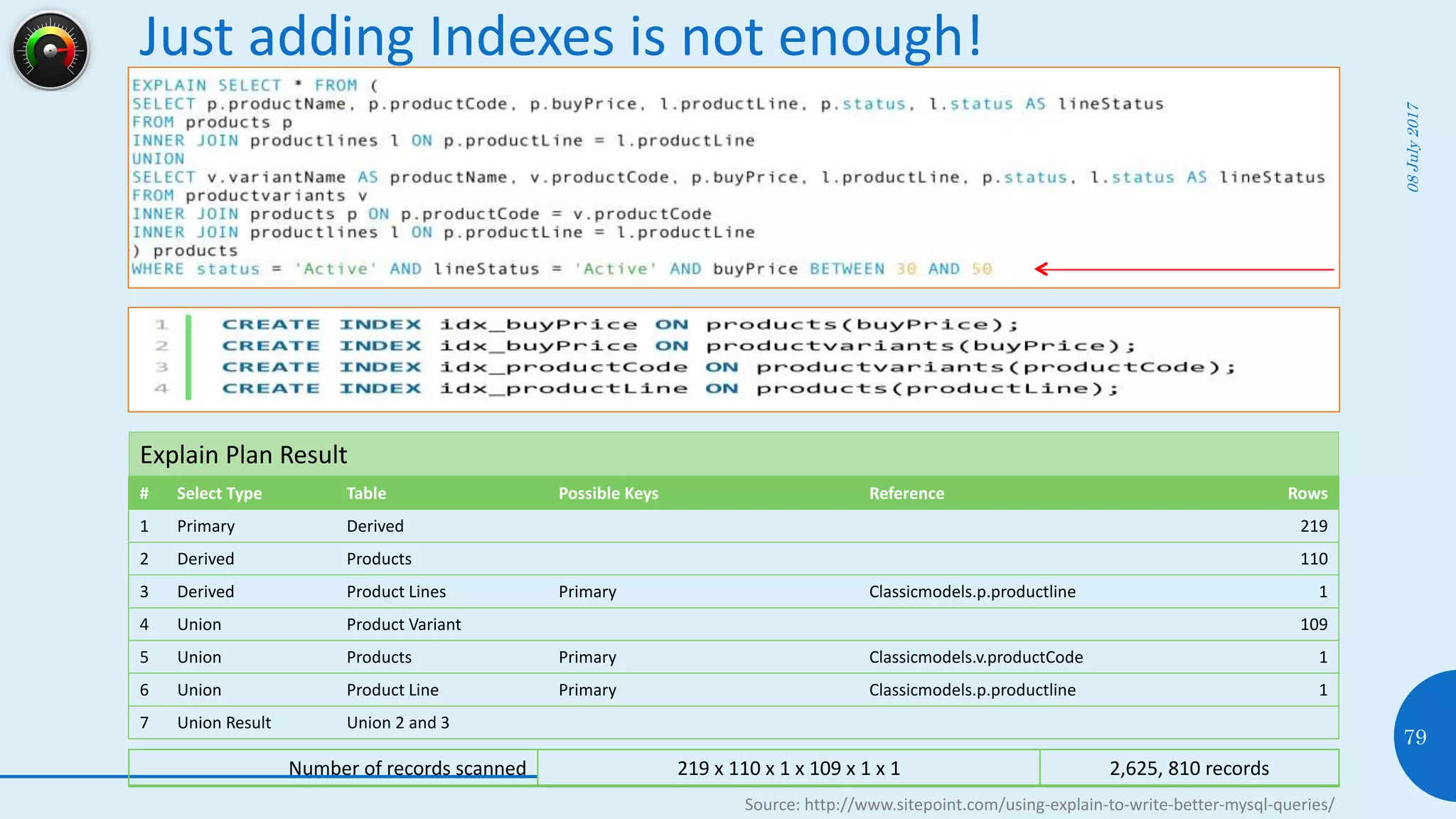Click the '219 x 110 x 1 x 109 x 1 x 1' formula
This screenshot has width=1456, height=819.
click(x=788, y=768)
